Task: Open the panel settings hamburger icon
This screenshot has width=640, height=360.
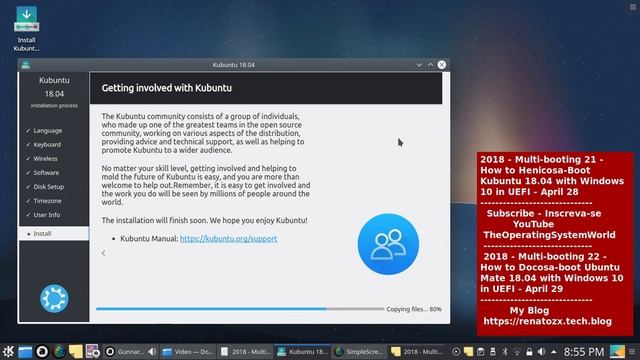Action: 632,351
